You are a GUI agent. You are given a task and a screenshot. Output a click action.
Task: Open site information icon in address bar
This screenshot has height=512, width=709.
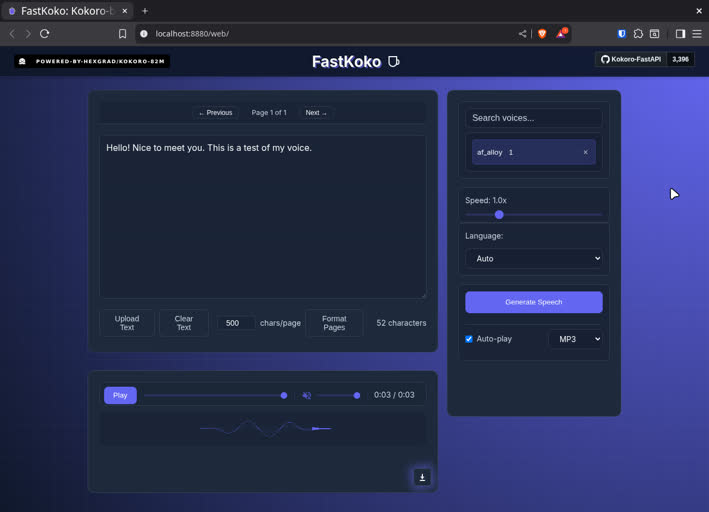click(x=144, y=34)
